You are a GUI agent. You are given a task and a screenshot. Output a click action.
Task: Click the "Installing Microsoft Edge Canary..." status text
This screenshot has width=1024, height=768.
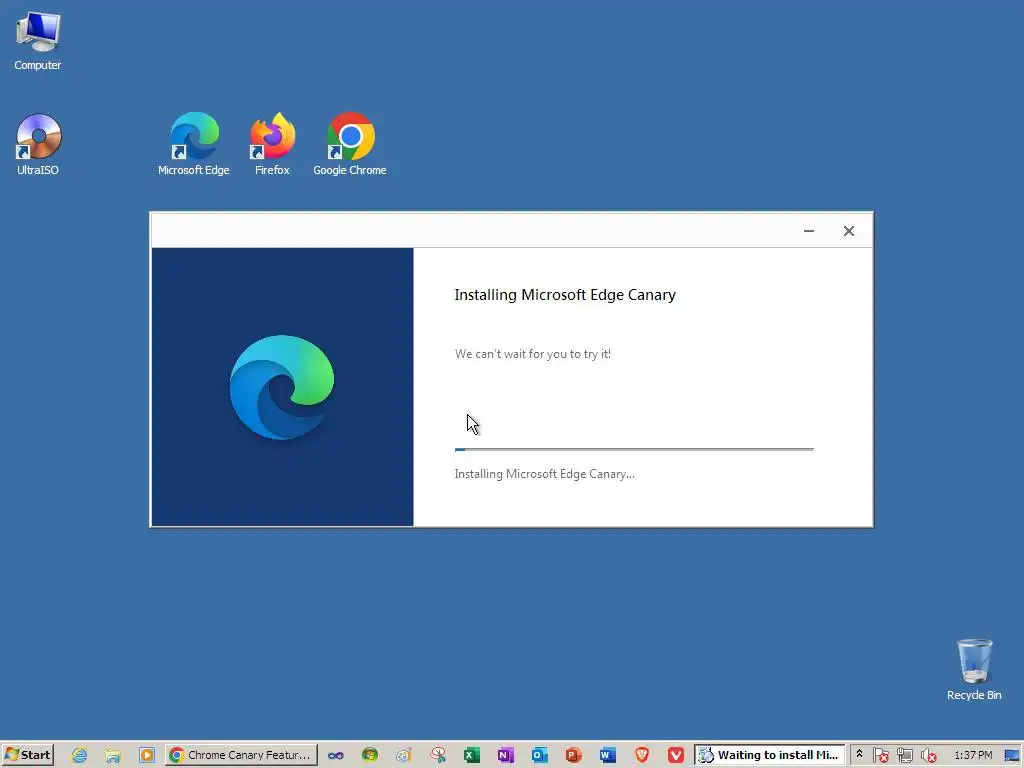(545, 474)
